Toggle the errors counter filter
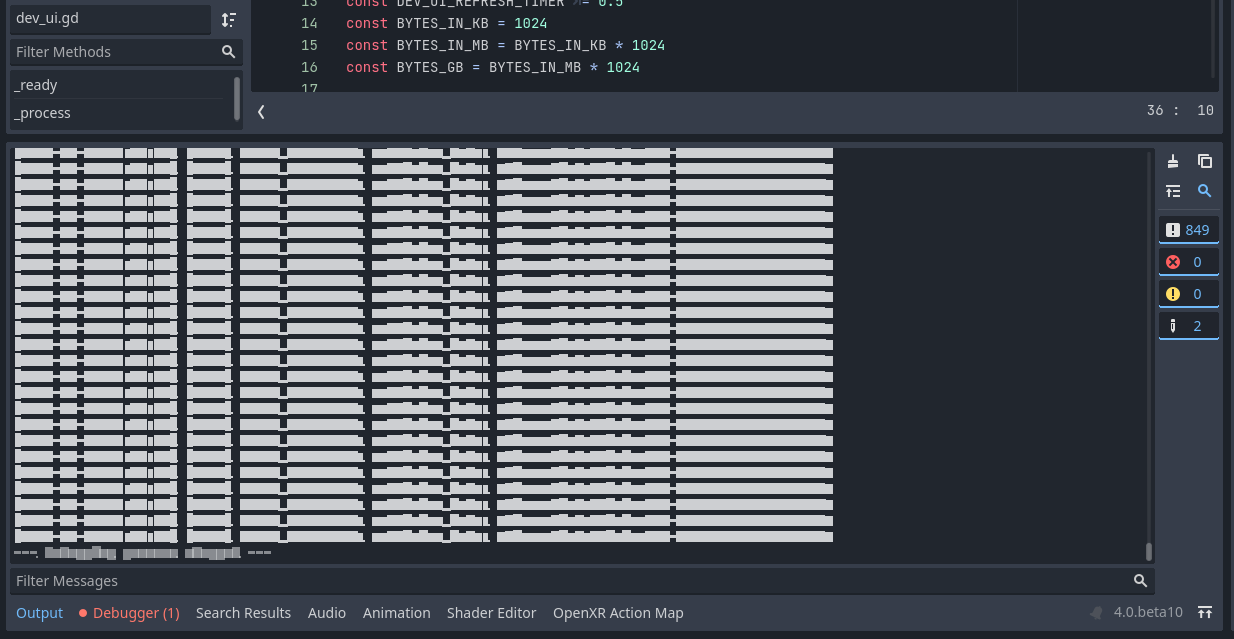 coord(1188,261)
